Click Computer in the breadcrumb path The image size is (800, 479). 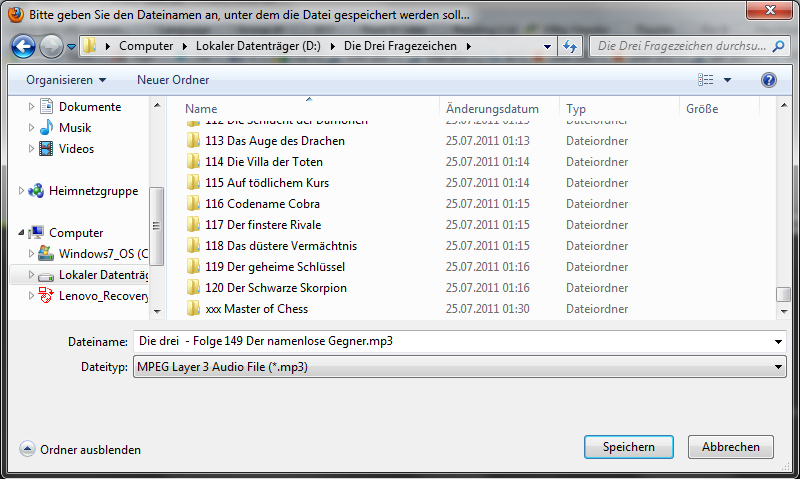tap(146, 46)
